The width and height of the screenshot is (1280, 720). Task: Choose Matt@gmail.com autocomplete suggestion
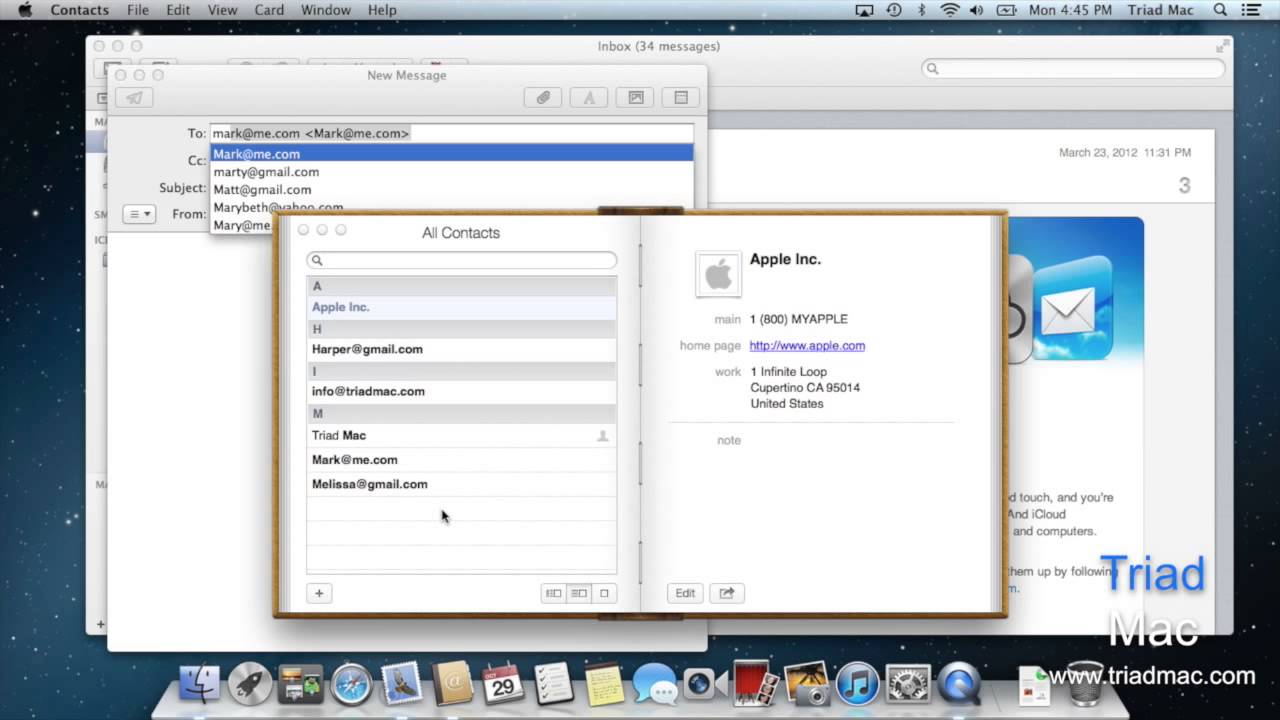pyautogui.click(x=451, y=190)
